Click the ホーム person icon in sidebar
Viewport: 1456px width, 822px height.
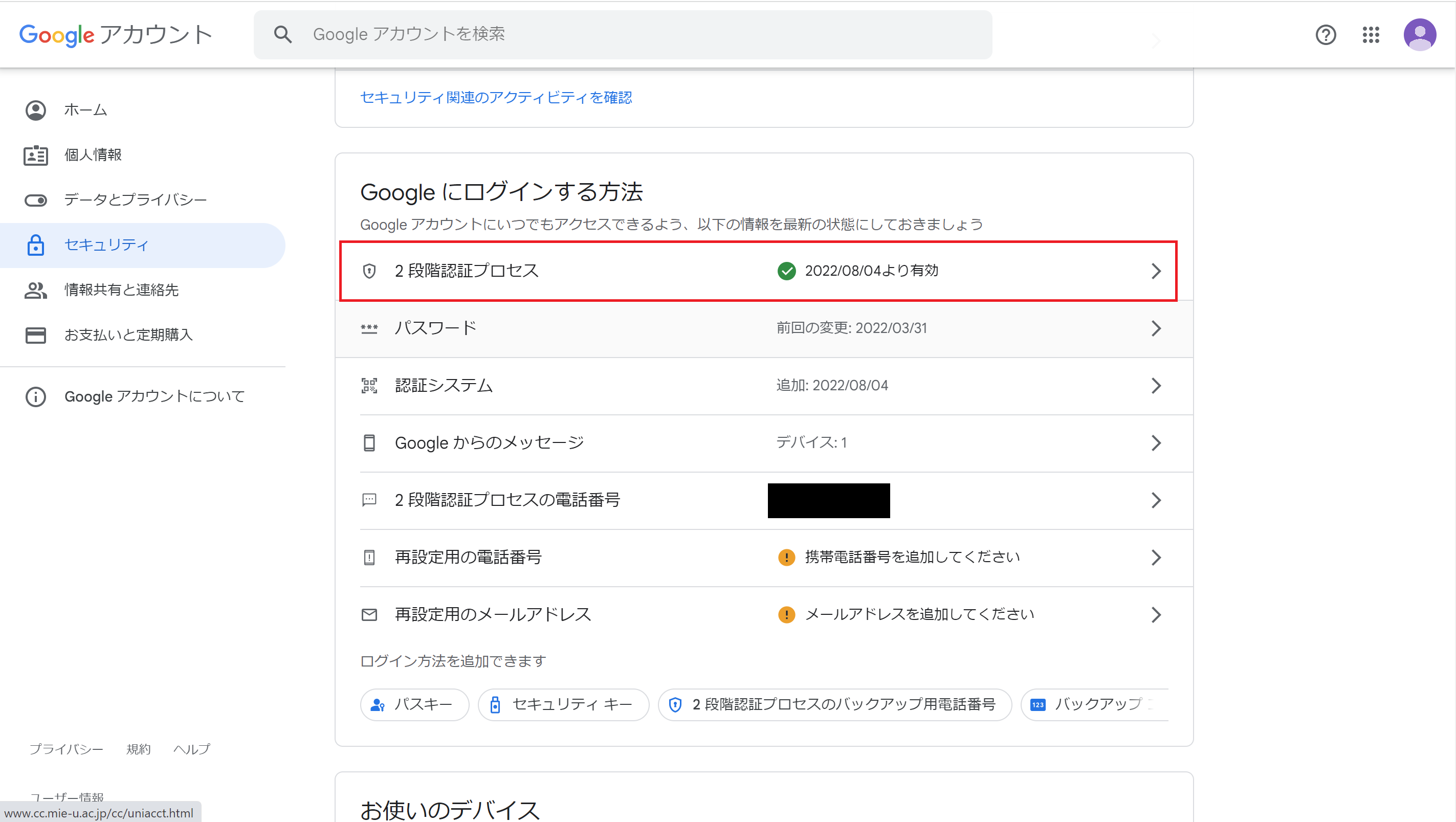pyautogui.click(x=36, y=110)
